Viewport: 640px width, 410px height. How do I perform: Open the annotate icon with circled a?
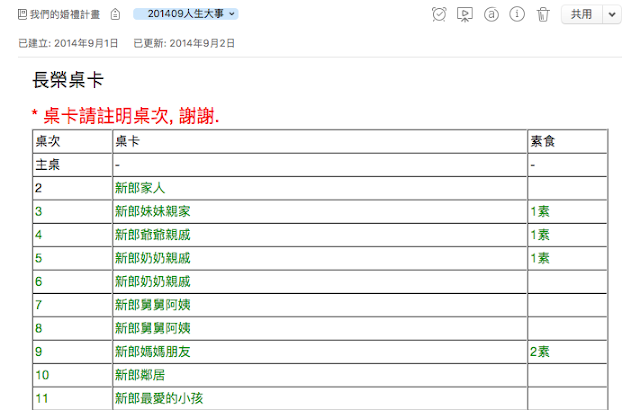coord(491,14)
